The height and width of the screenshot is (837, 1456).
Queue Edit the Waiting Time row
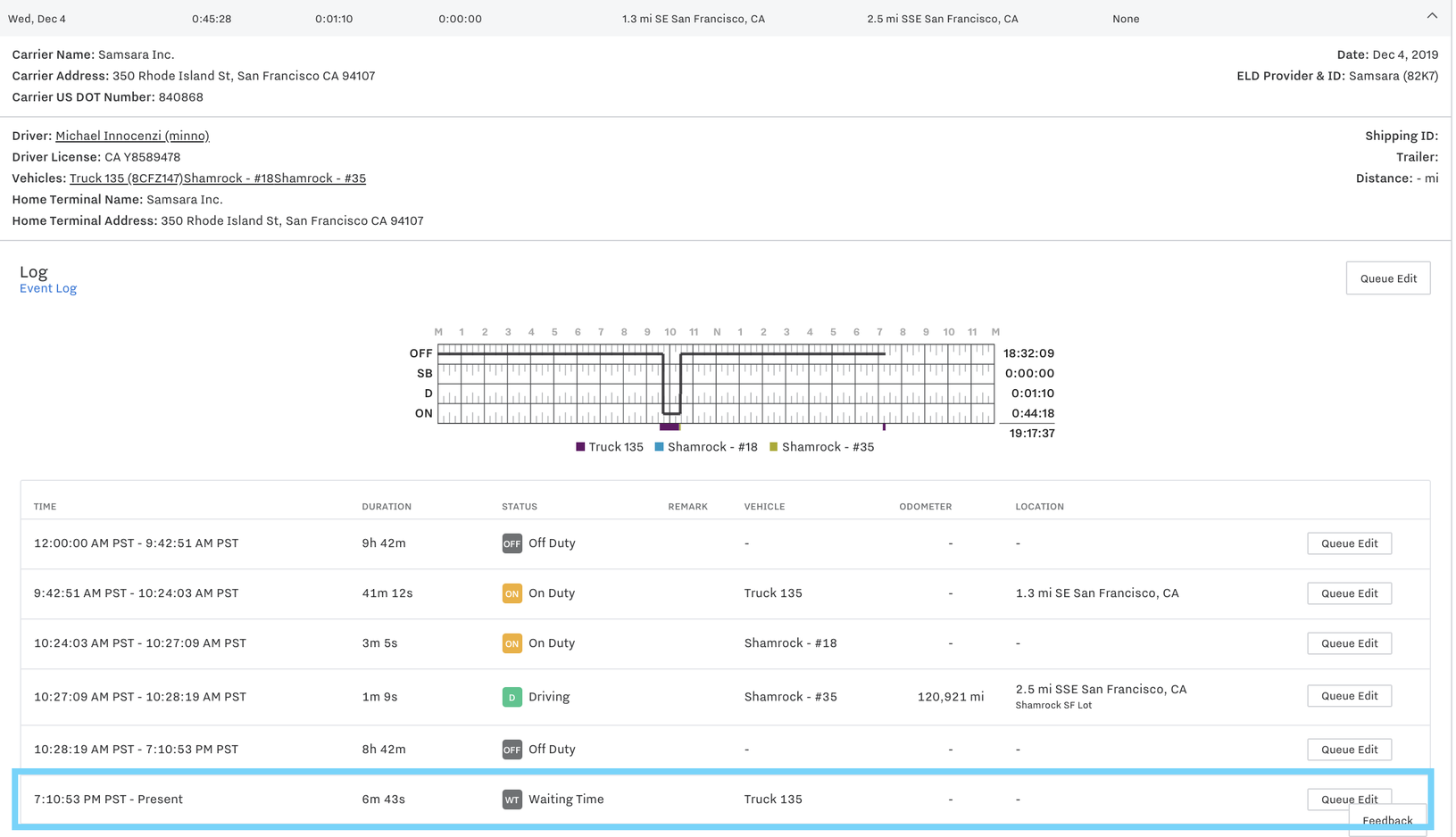pyautogui.click(x=1349, y=799)
